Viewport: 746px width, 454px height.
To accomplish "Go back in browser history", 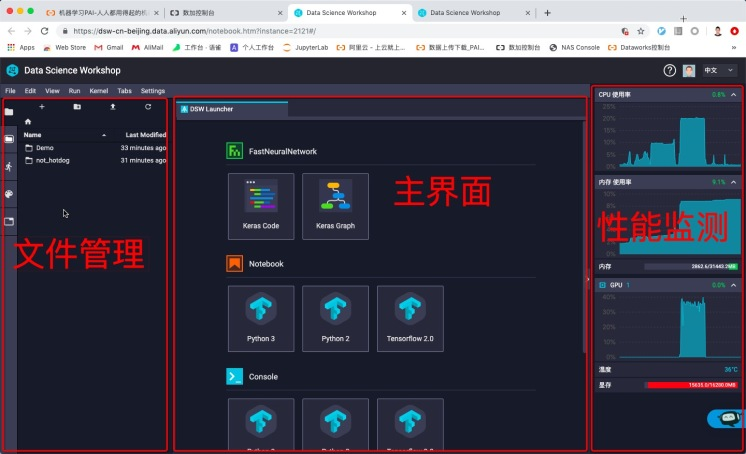I will [11, 31].
